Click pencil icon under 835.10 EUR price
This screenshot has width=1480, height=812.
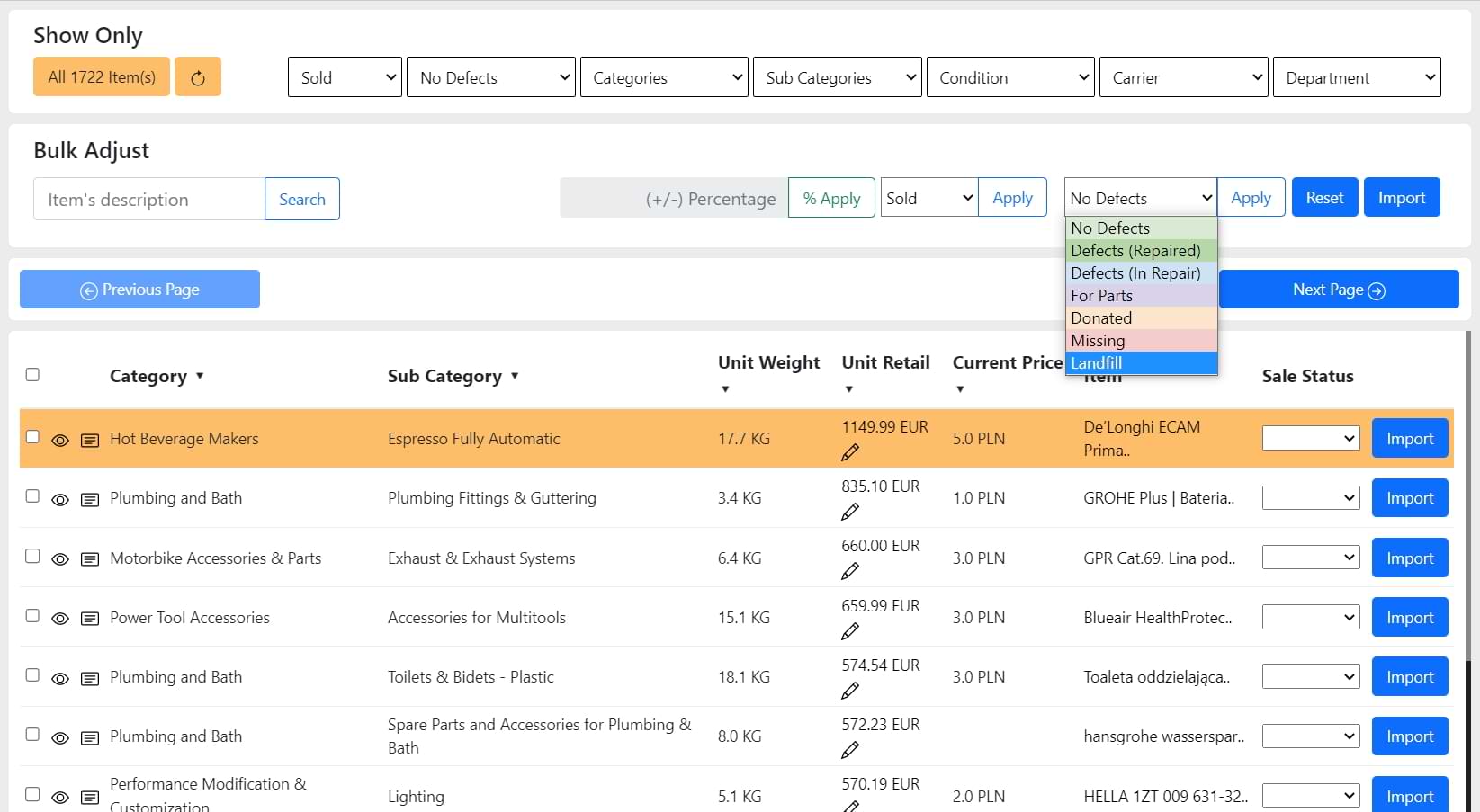click(850, 512)
